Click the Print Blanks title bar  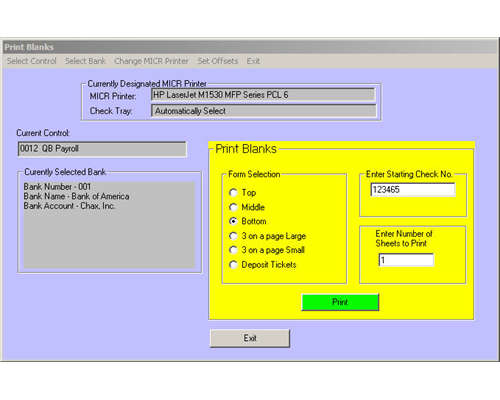coord(250,47)
